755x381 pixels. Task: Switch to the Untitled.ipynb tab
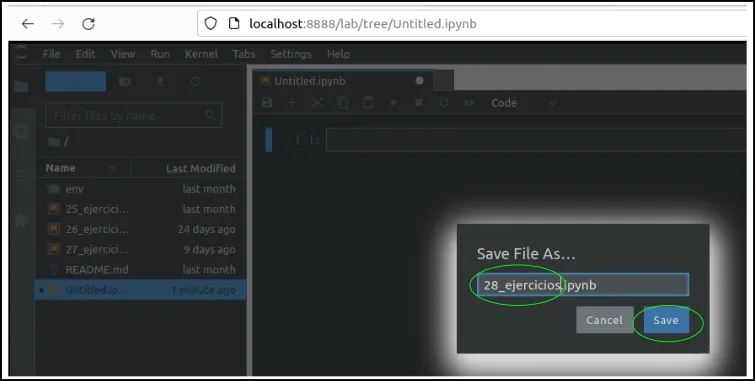click(x=343, y=81)
